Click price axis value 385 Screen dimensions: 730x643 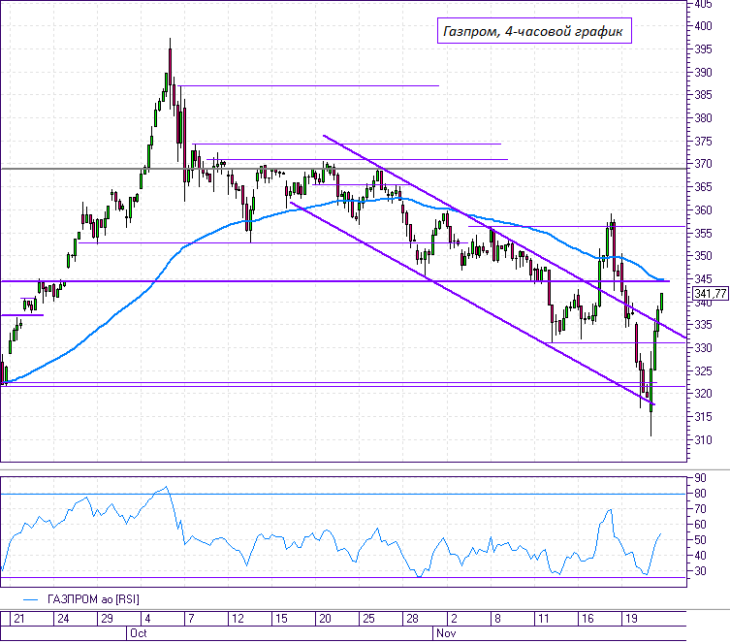(703, 95)
